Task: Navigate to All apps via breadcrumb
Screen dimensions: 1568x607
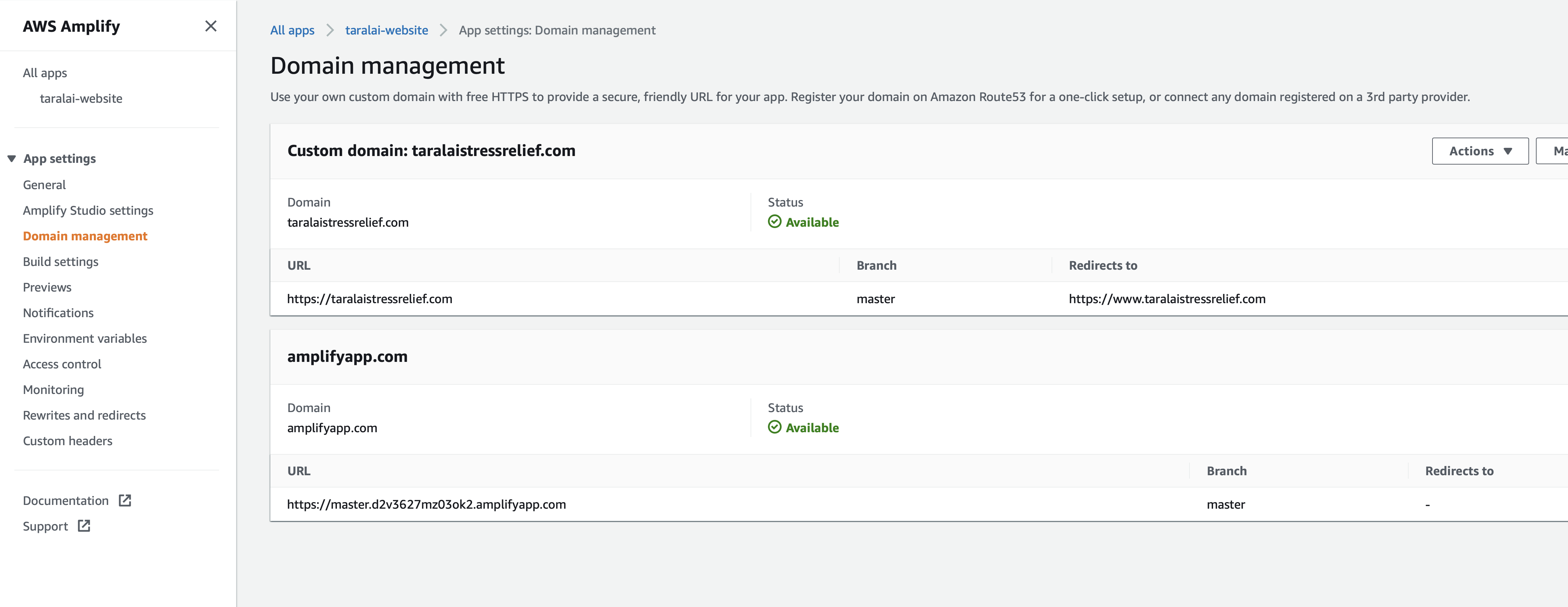Action: [x=291, y=30]
